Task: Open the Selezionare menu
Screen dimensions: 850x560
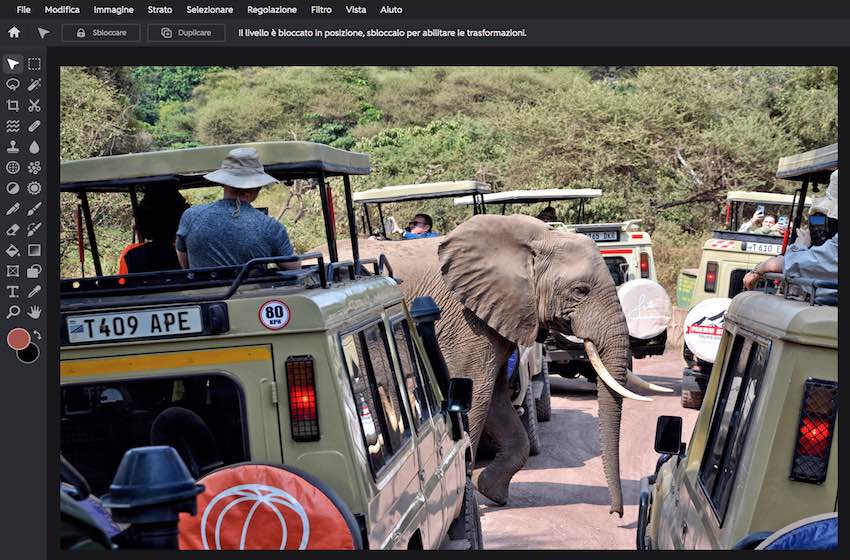Action: coord(209,10)
